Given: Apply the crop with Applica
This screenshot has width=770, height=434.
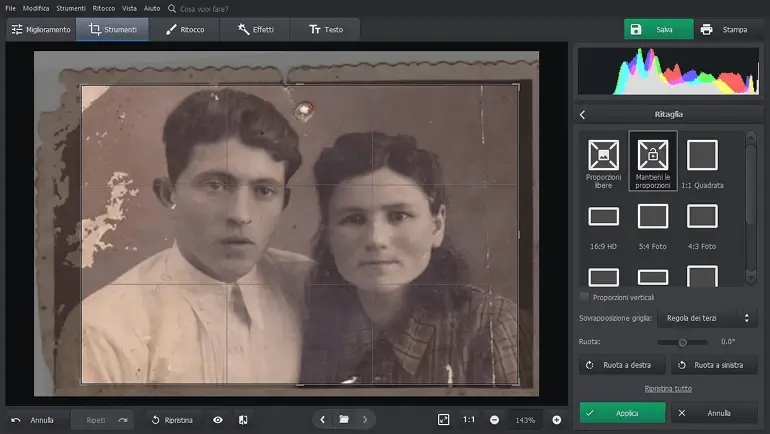Looking at the screenshot, I should 622,413.
